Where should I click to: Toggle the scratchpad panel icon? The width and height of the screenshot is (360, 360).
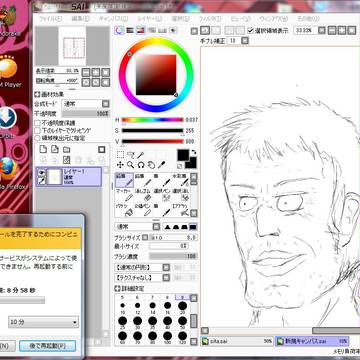pyautogui.click(x=173, y=31)
